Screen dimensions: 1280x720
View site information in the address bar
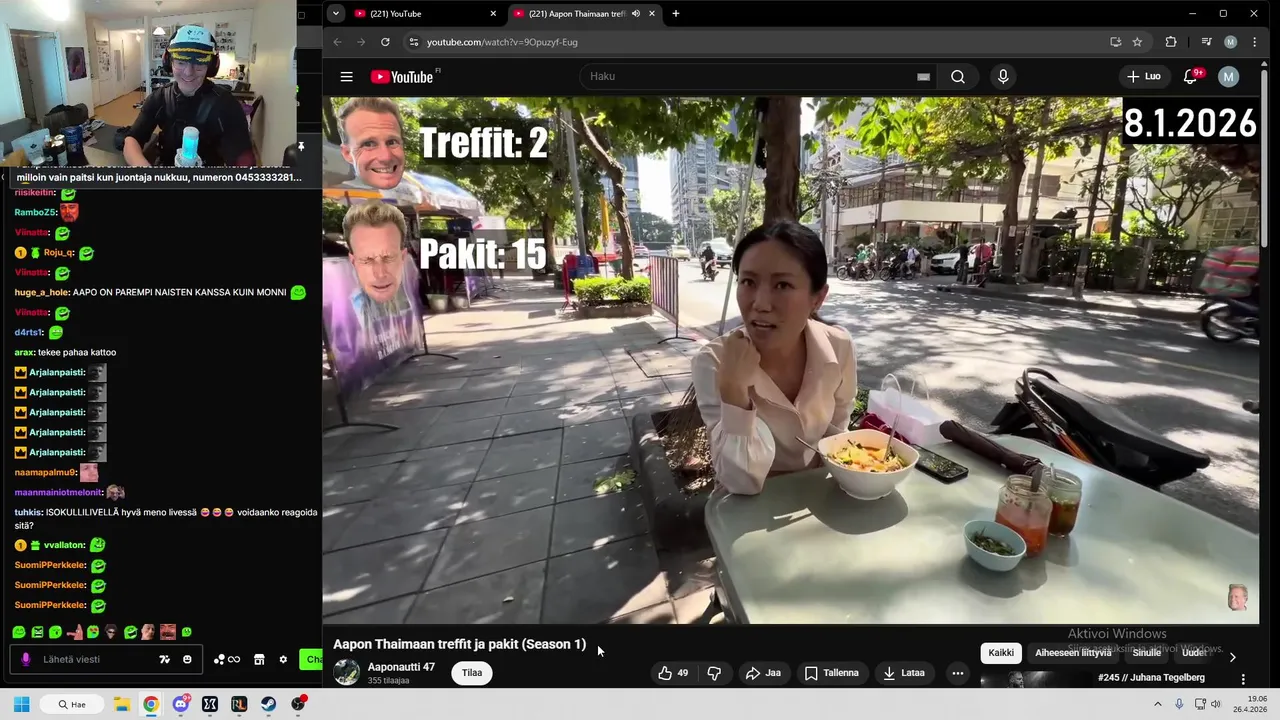click(x=413, y=42)
